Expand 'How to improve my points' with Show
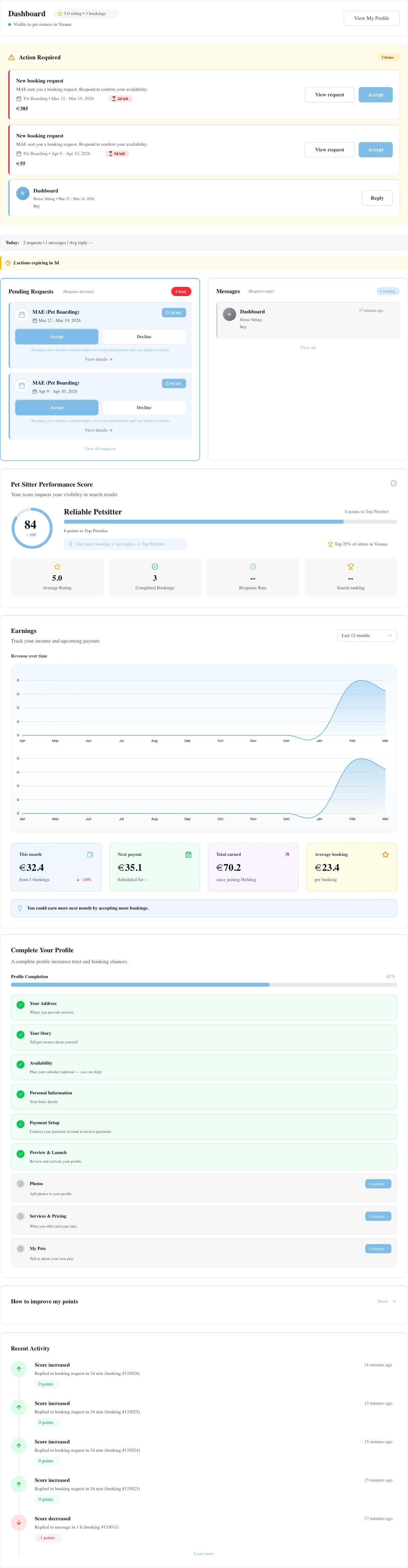Screen dimensions: 408x1568 point(387,1301)
